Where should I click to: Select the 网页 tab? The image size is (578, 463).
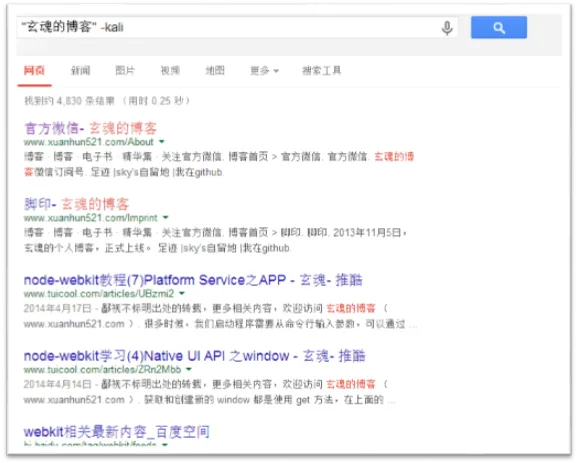tap(34, 70)
